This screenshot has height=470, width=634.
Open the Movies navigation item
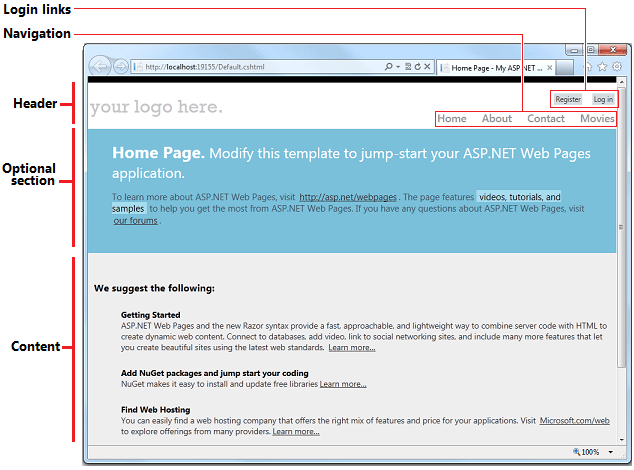click(597, 119)
